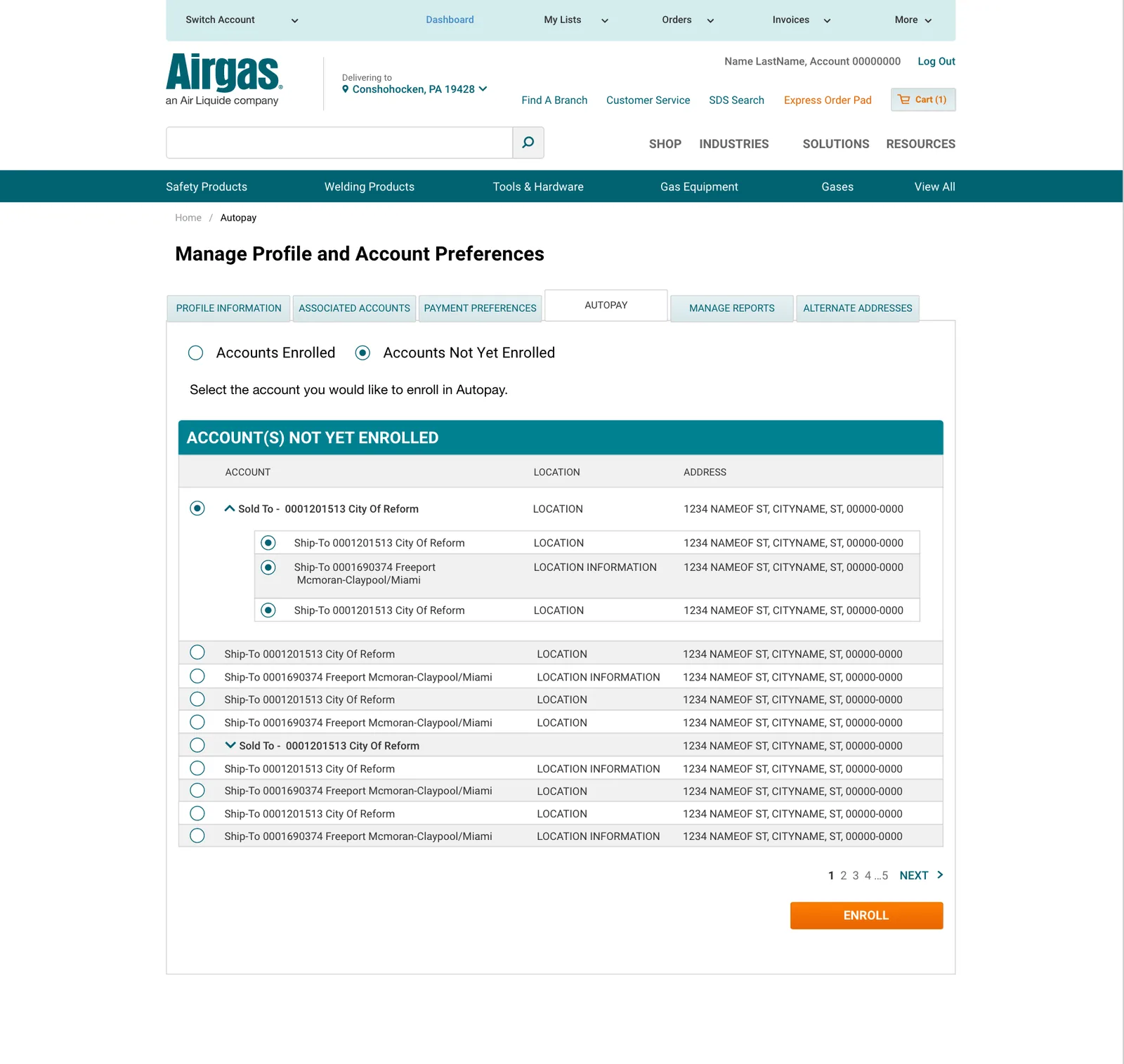Open the My Lists dropdown

(576, 20)
